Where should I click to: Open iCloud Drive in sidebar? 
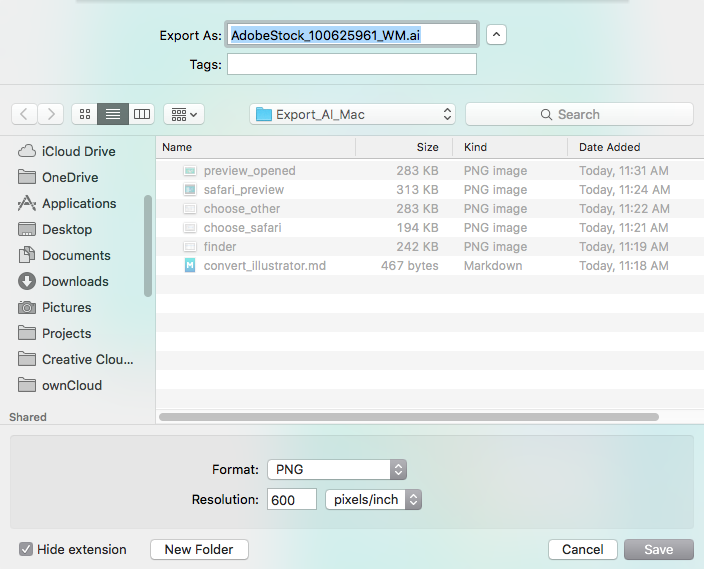point(78,152)
